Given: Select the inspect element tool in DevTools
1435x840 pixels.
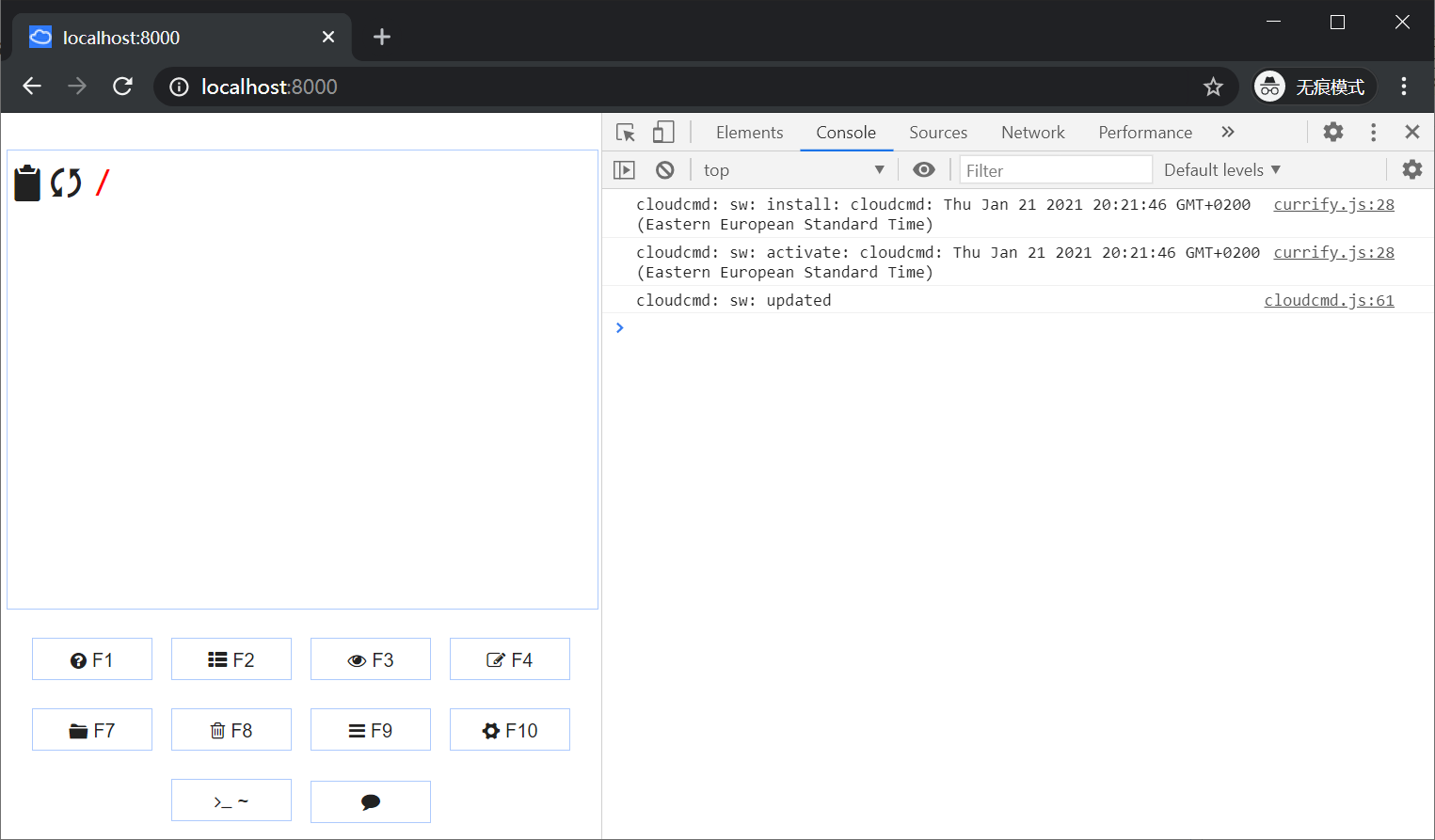Looking at the screenshot, I should click(624, 132).
